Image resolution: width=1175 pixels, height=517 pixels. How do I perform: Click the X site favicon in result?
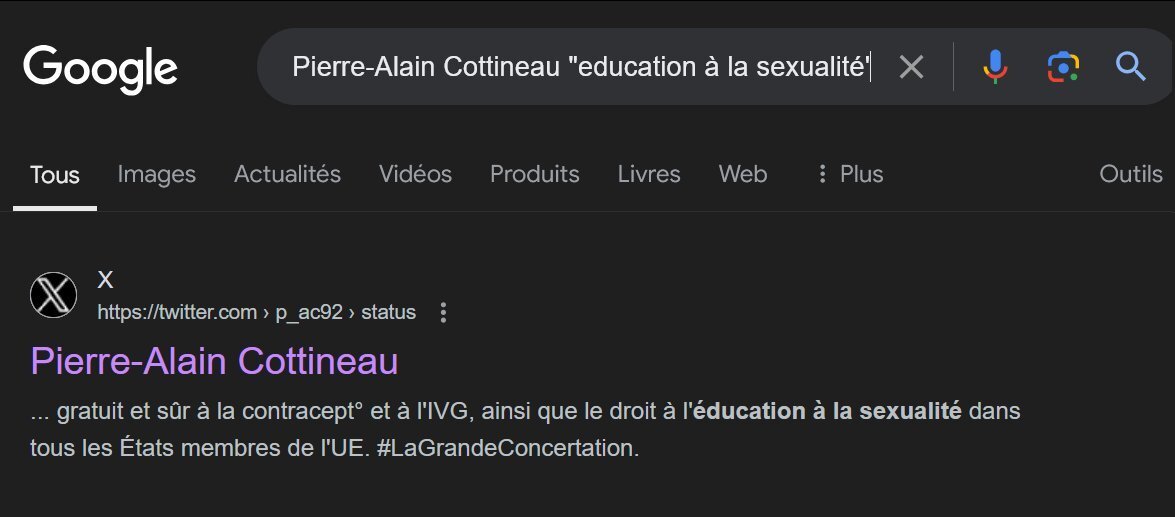point(53,294)
